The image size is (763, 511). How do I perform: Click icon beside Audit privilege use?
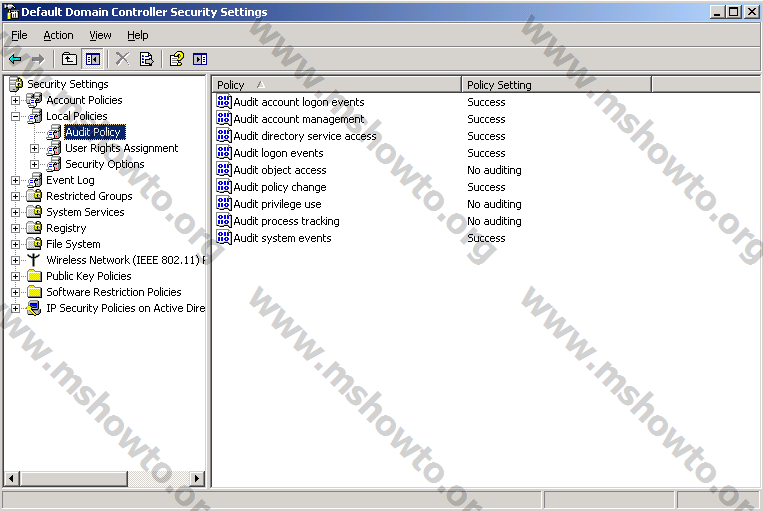(224, 204)
